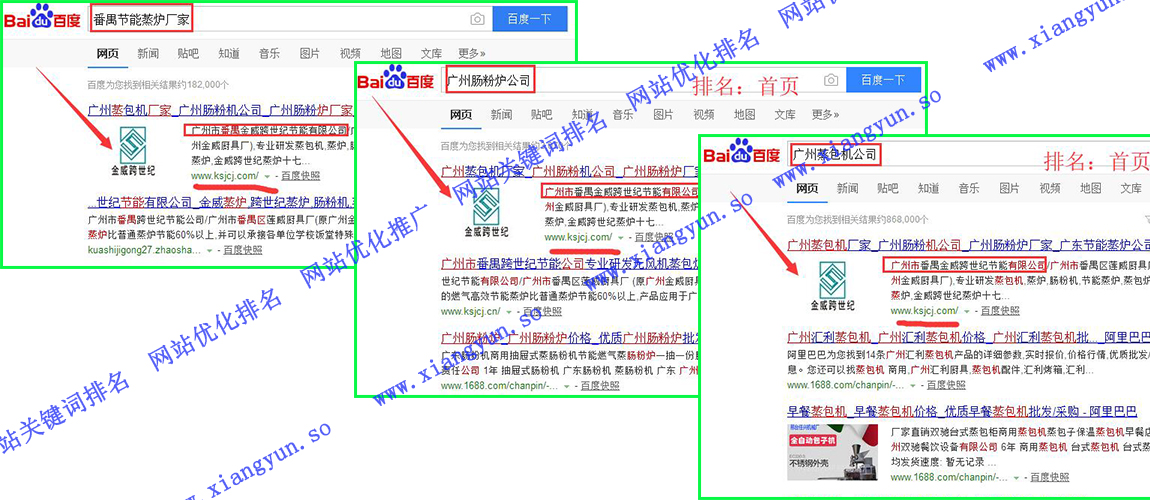The width and height of the screenshot is (1150, 500).
Task: Click 金威跨世纪 logo thumbnail in 番禺节能蒸炉厂家 results
Action: [133, 152]
